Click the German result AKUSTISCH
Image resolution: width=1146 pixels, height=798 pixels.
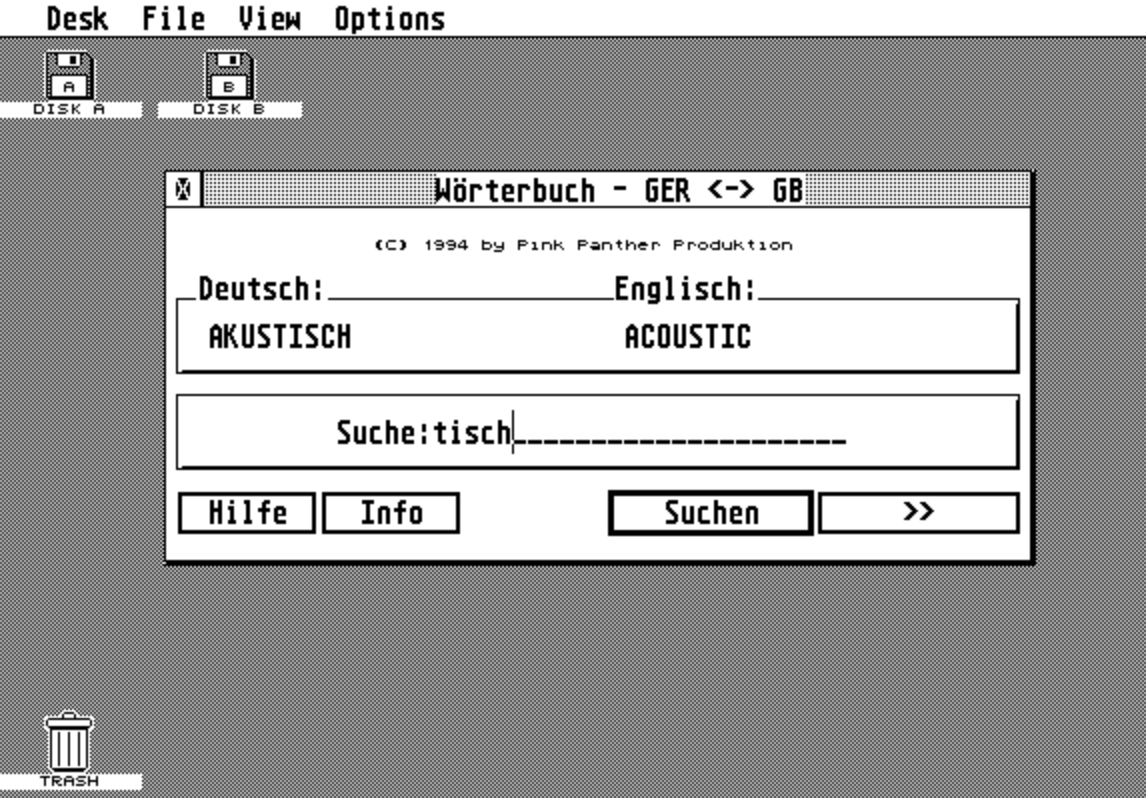279,338
